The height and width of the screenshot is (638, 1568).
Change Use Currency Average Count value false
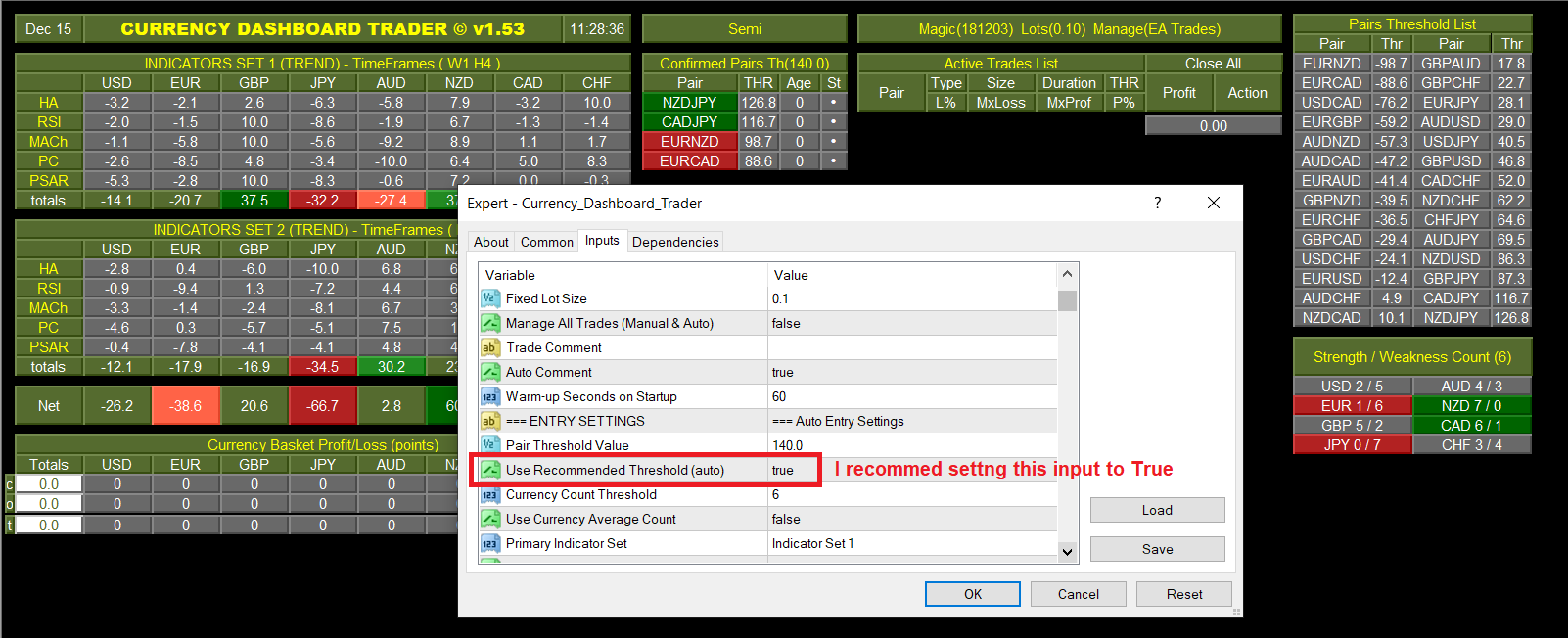(912, 519)
